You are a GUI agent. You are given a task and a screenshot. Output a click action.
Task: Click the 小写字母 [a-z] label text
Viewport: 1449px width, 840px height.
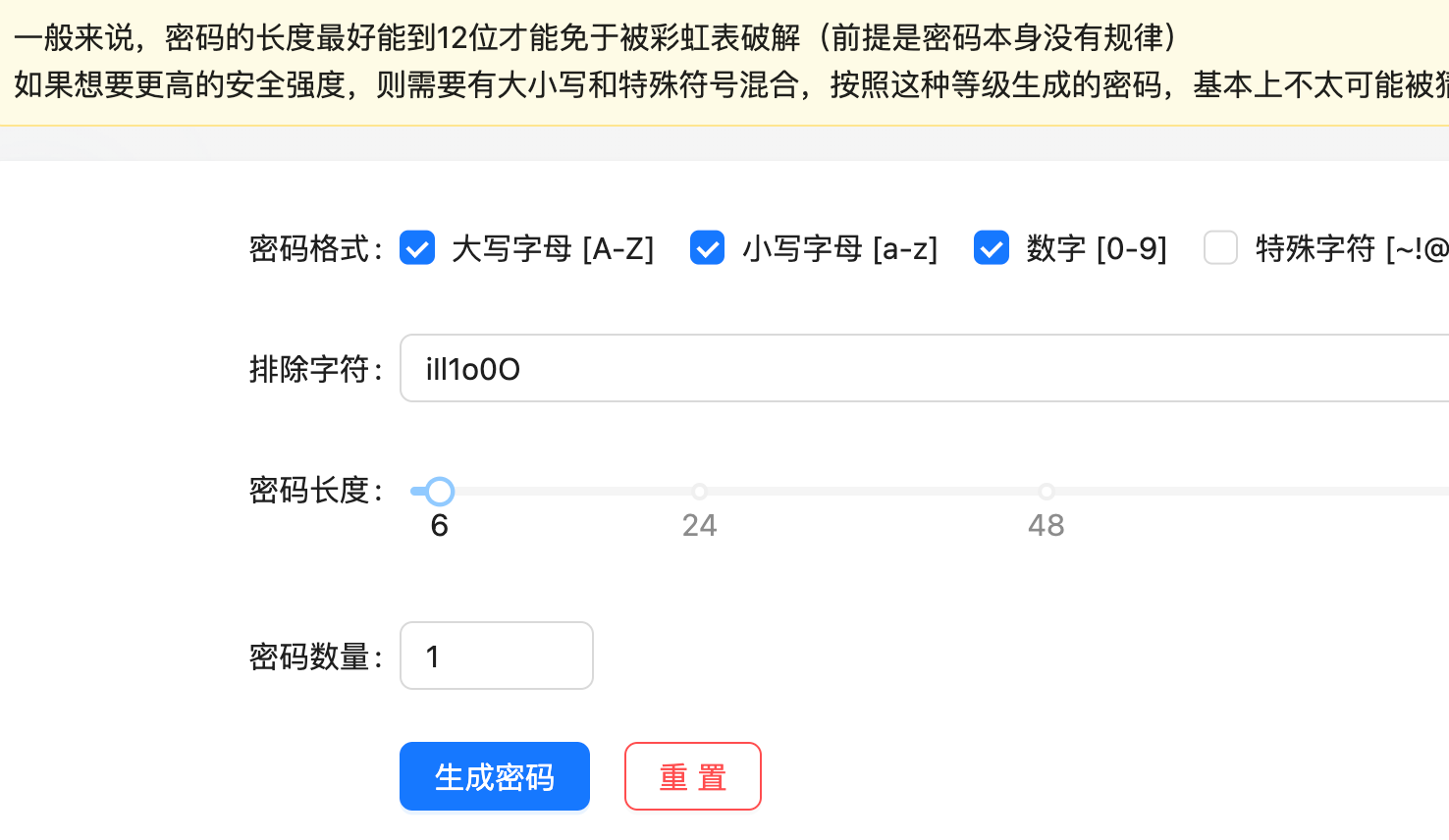click(x=840, y=249)
